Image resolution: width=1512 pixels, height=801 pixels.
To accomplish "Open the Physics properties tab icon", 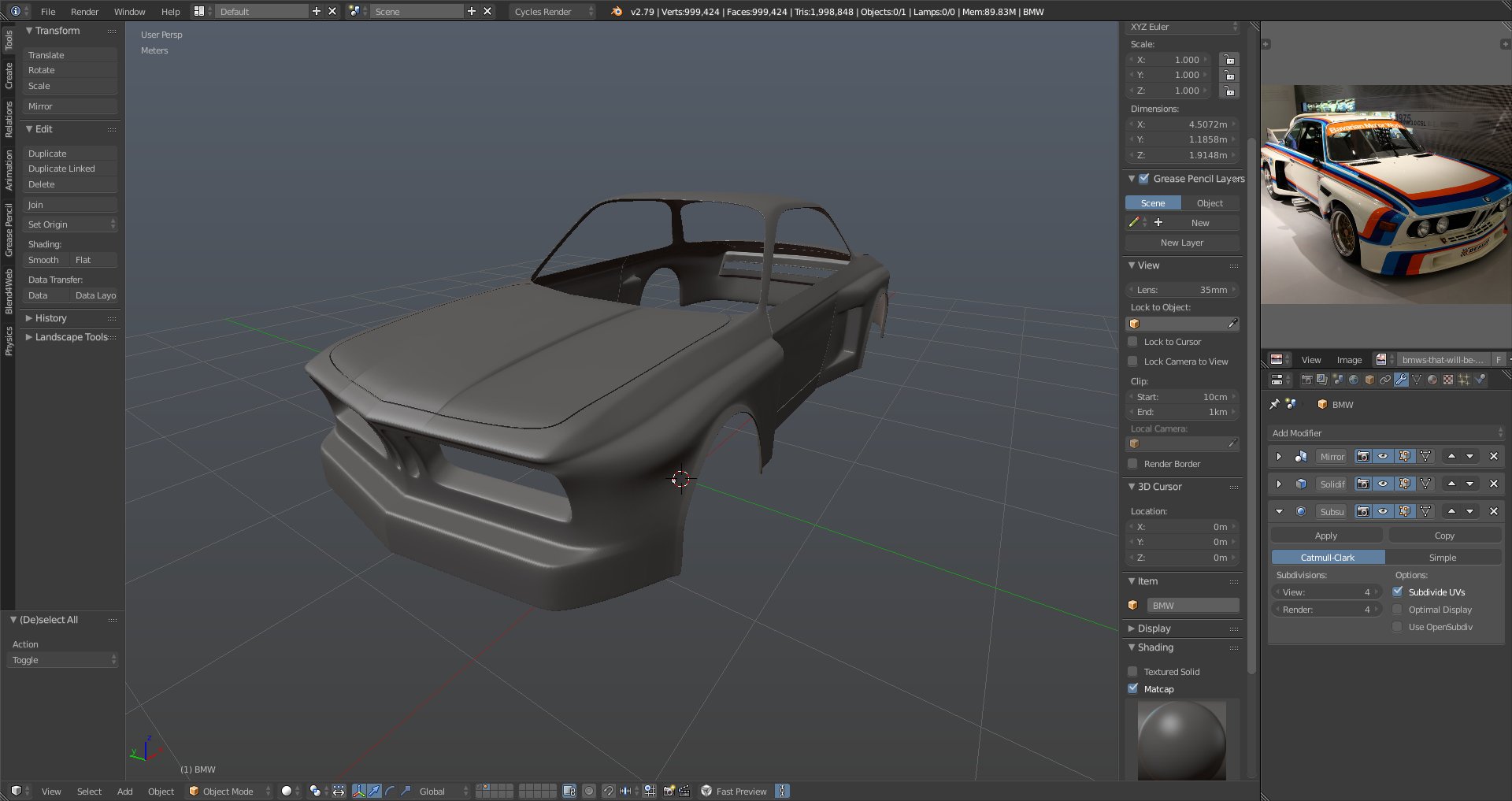I will [1480, 380].
